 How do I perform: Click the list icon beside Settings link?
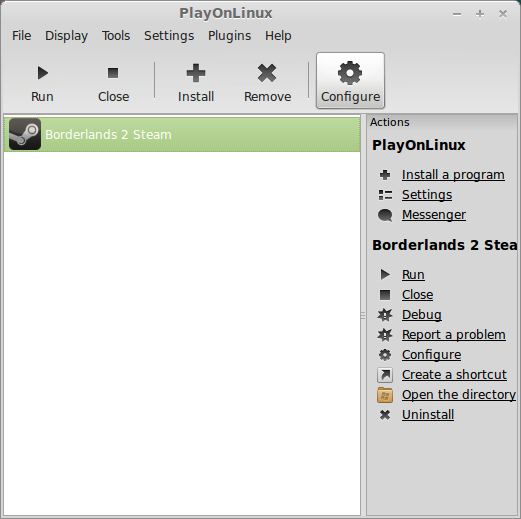385,195
